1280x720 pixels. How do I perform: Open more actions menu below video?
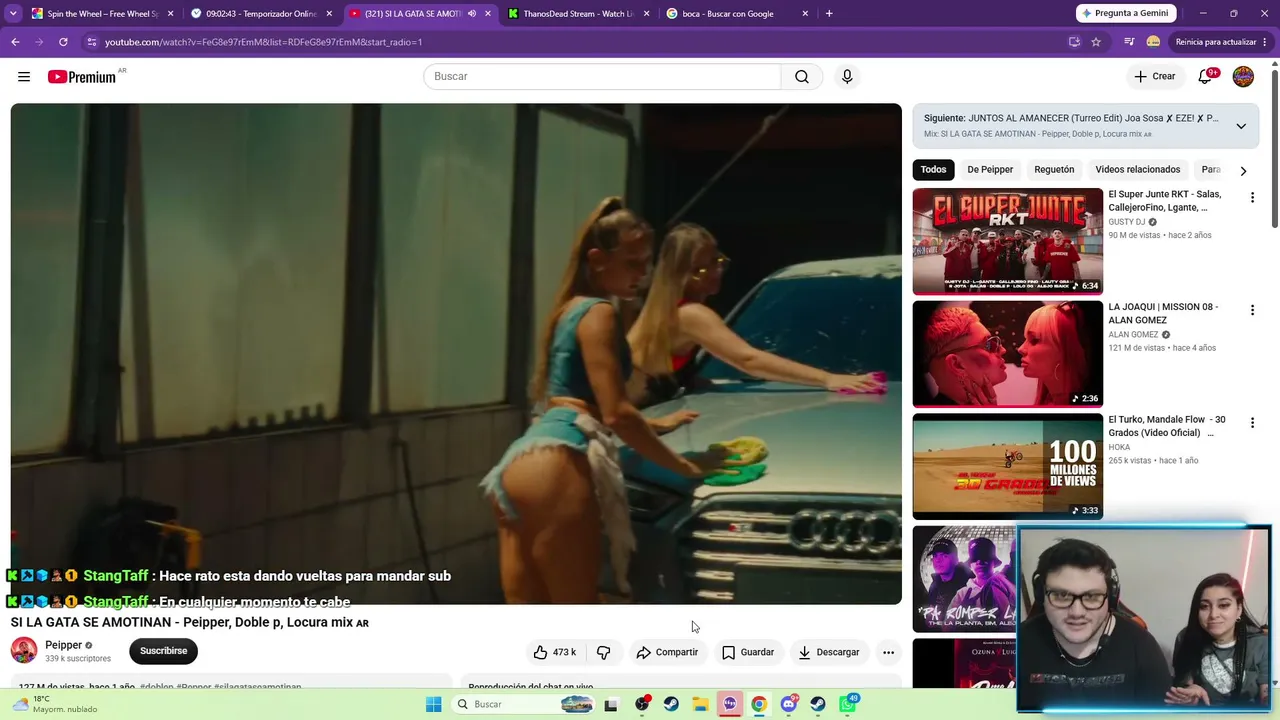[x=888, y=652]
